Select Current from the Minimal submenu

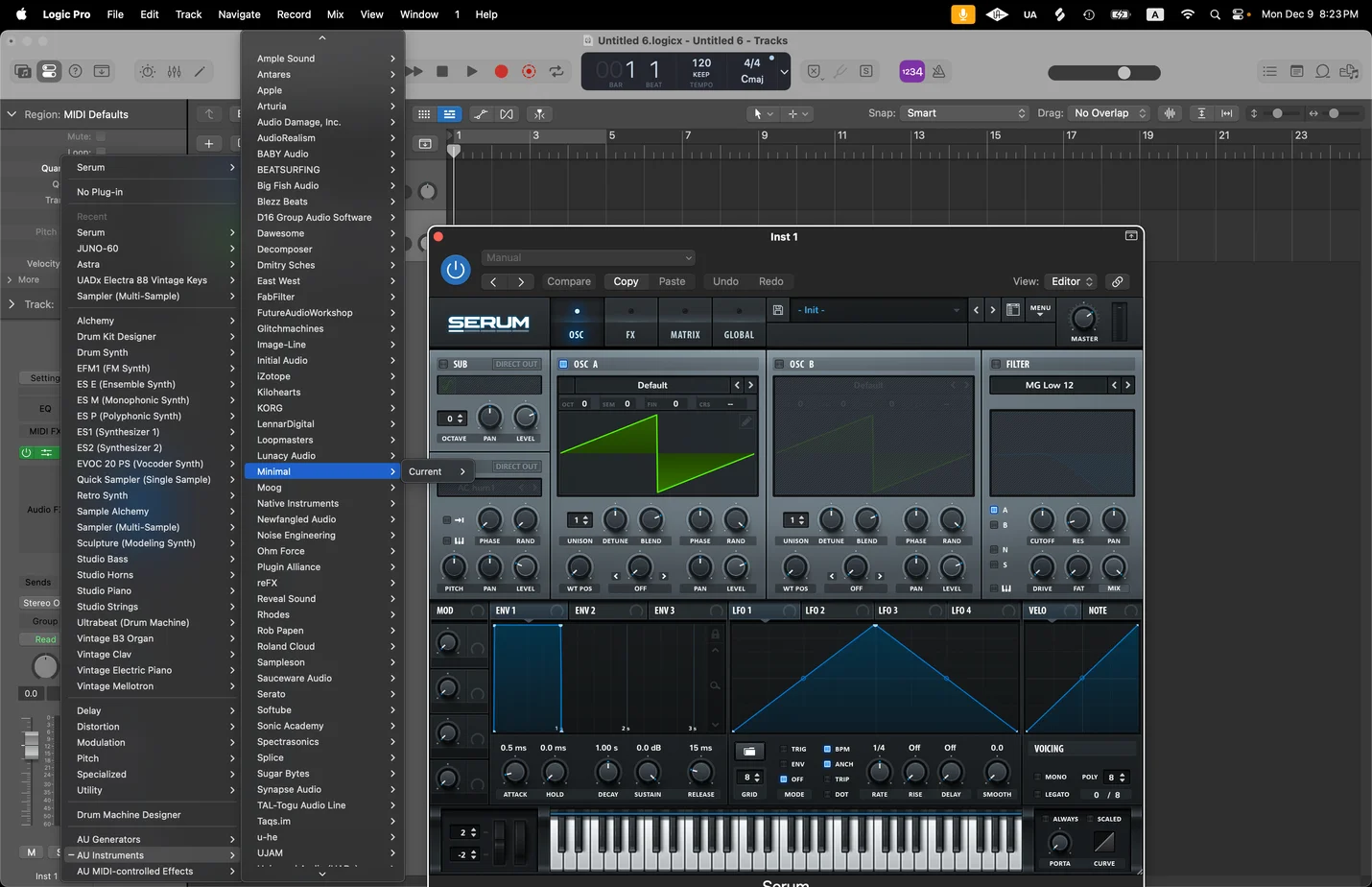click(438, 471)
